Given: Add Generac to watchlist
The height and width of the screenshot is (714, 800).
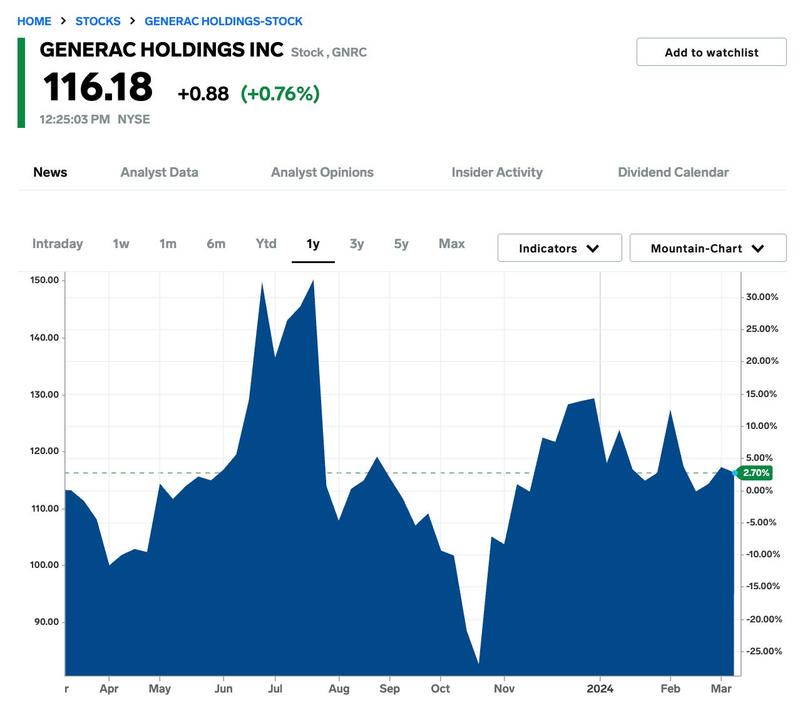Looking at the screenshot, I should click(x=711, y=52).
